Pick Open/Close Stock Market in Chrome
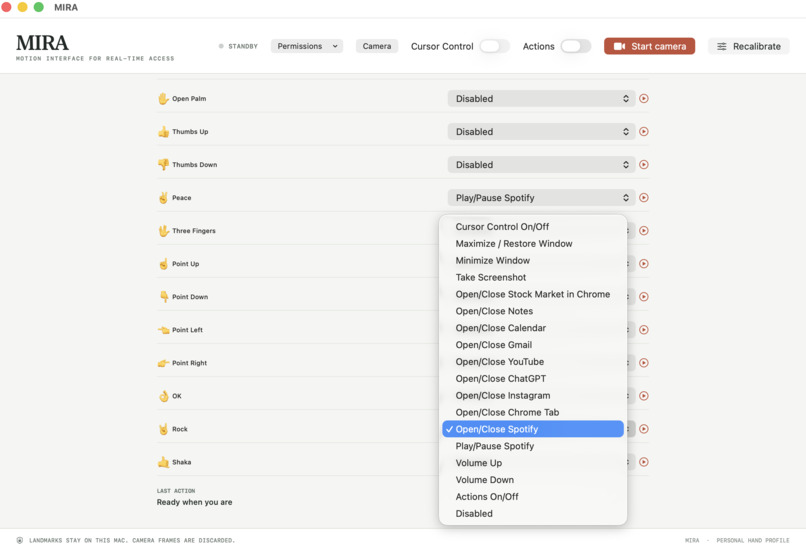 pos(533,294)
